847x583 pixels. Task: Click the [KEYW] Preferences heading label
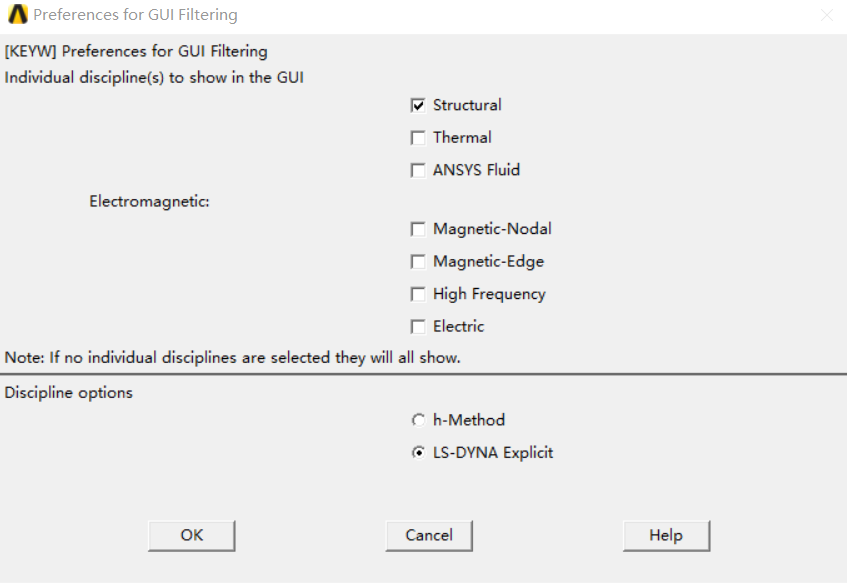tap(136, 51)
